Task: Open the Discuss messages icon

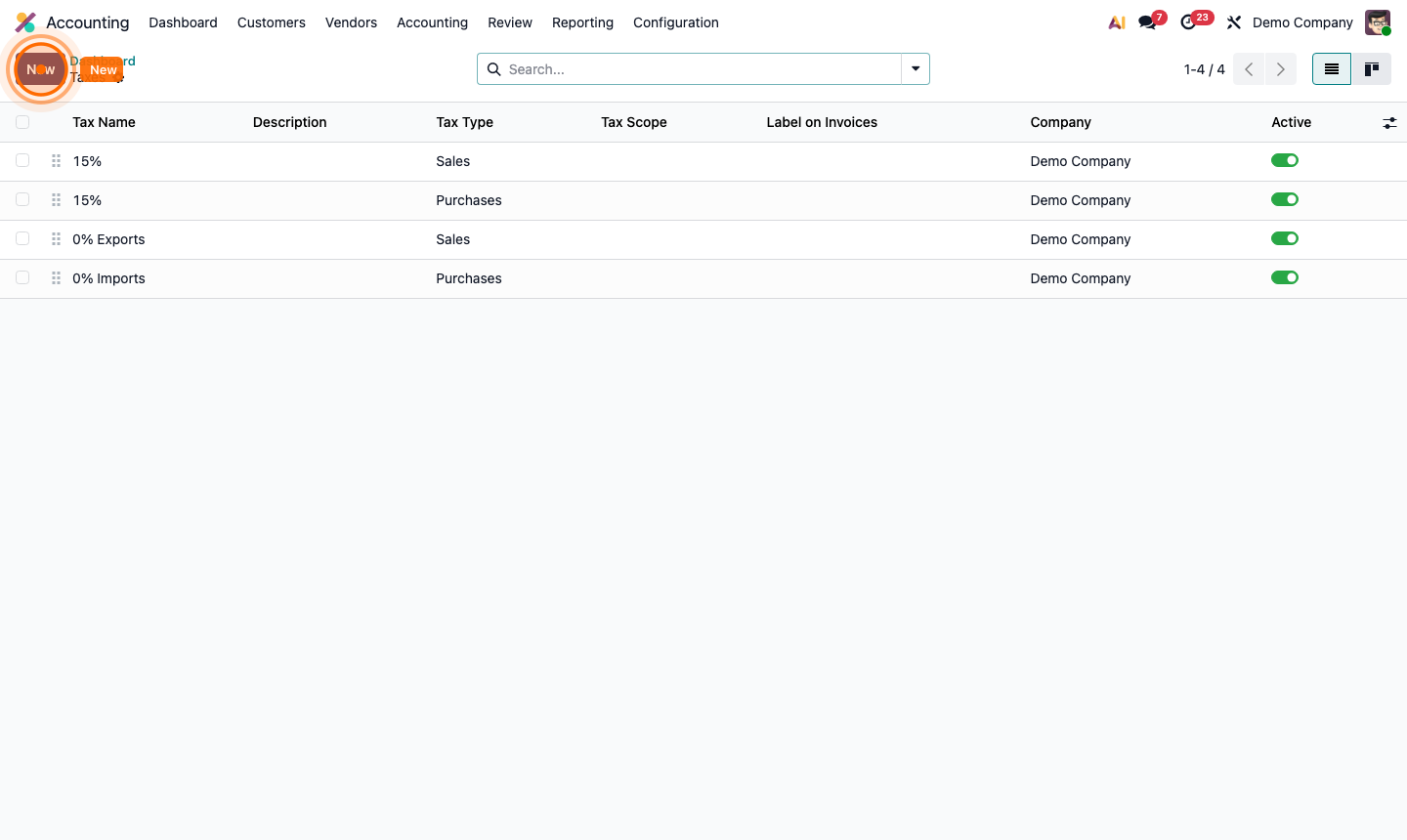Action: (1145, 21)
